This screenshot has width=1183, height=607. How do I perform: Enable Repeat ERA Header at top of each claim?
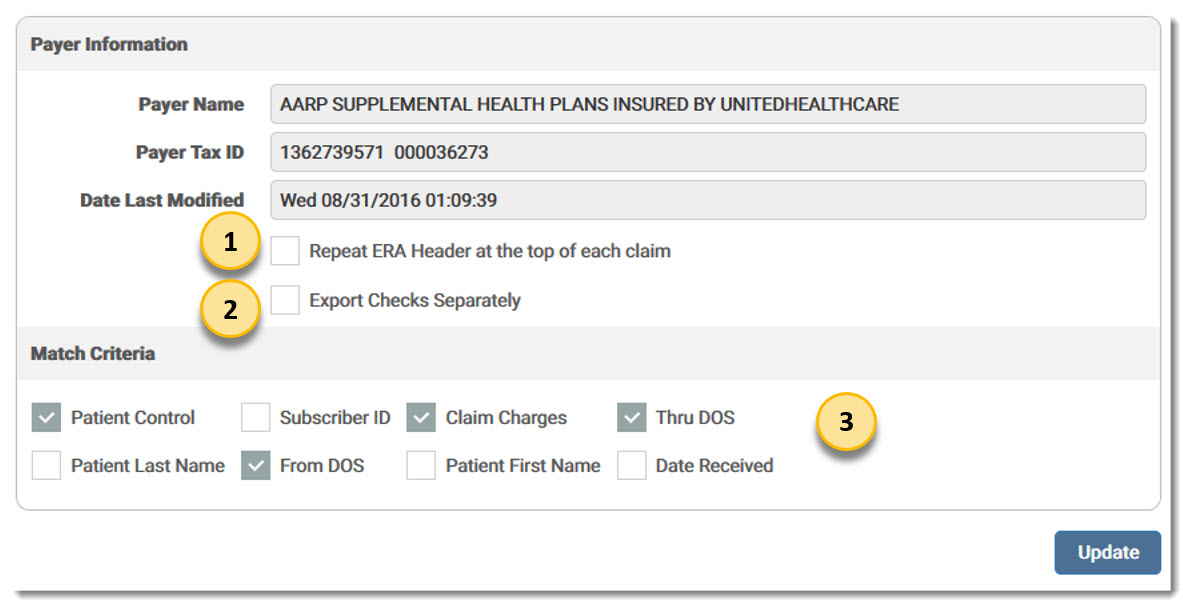285,251
